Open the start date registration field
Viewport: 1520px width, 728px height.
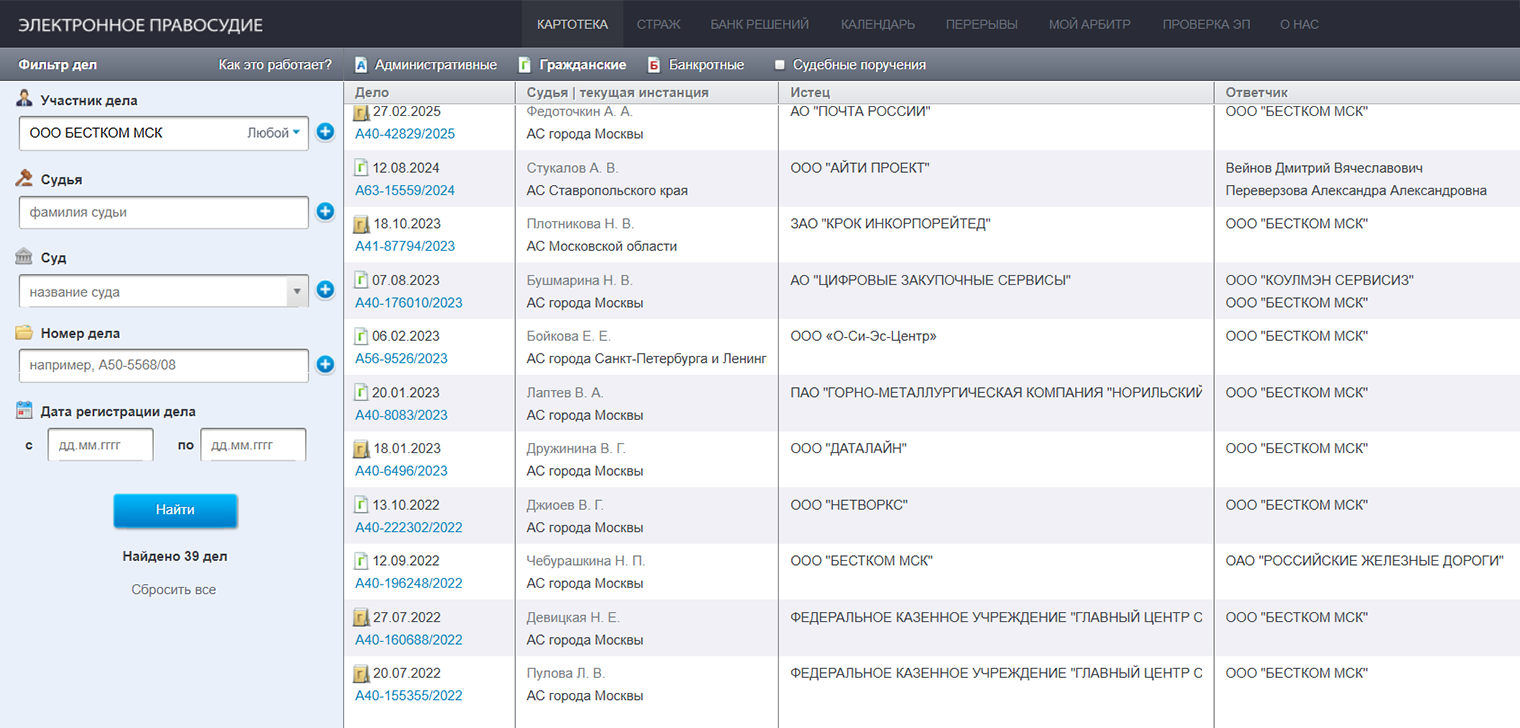[100, 445]
